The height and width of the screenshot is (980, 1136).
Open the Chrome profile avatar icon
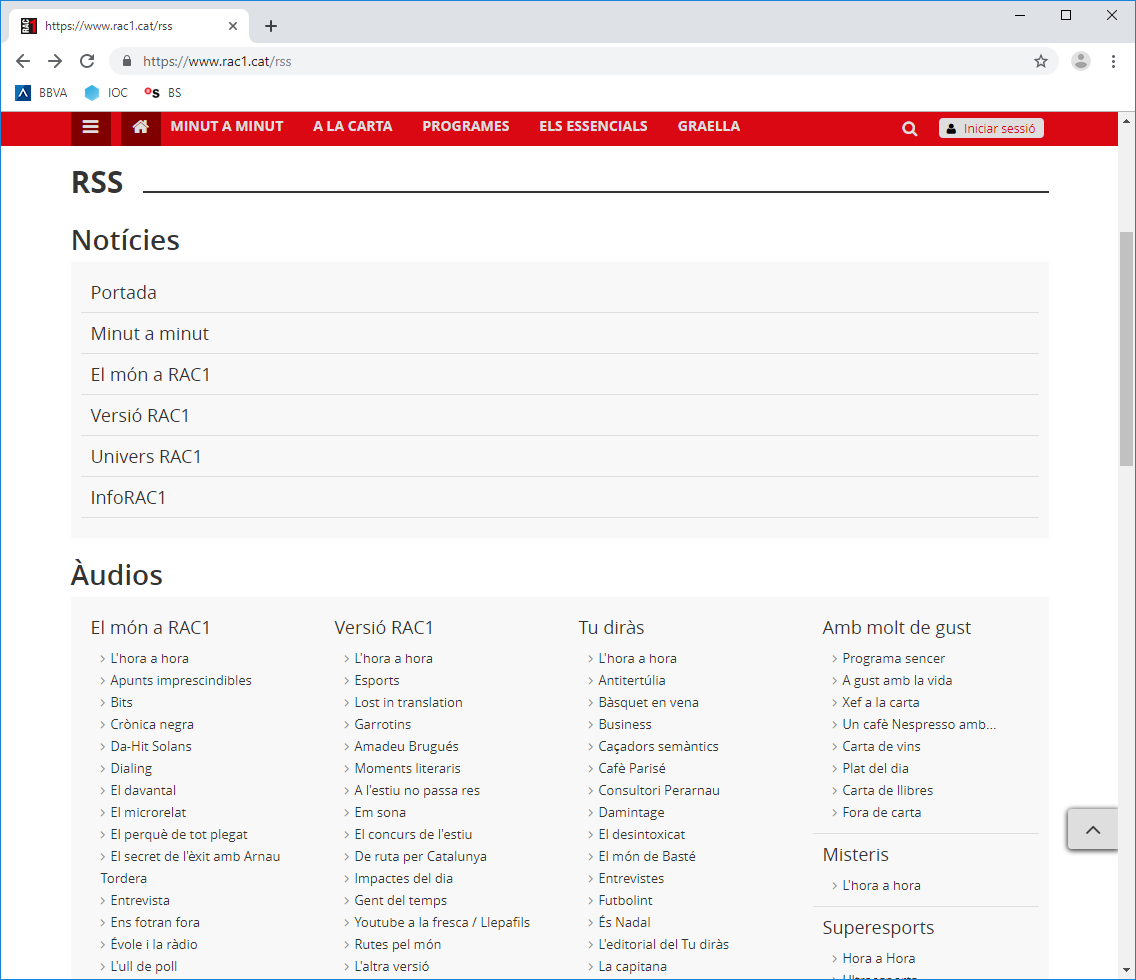click(x=1080, y=61)
